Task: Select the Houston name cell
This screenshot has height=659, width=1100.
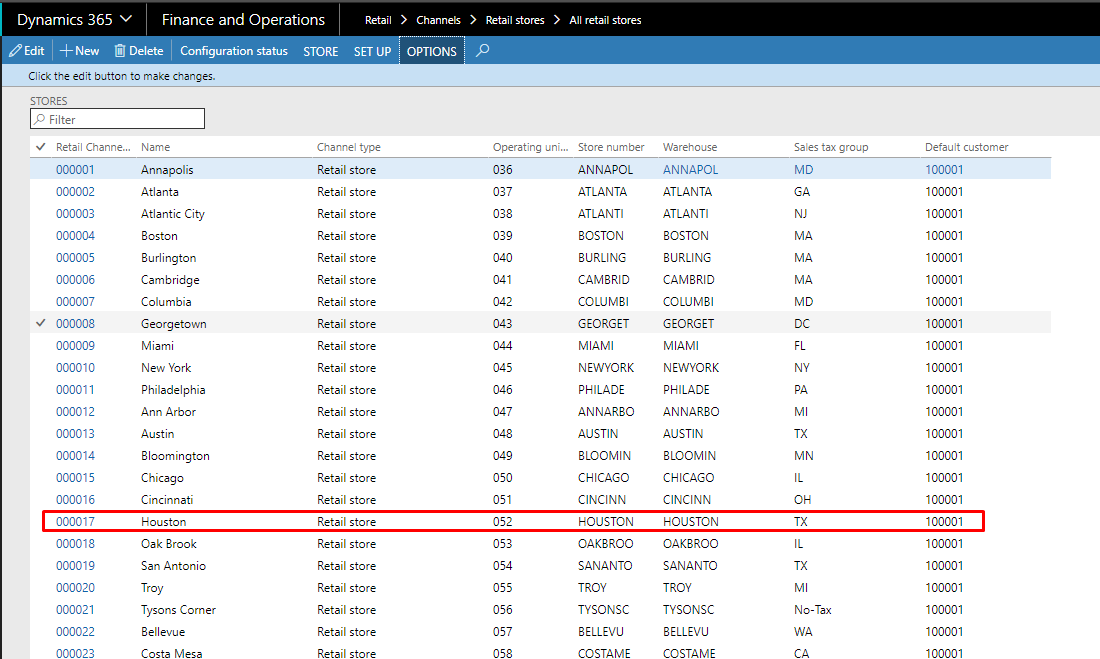Action: pos(163,521)
